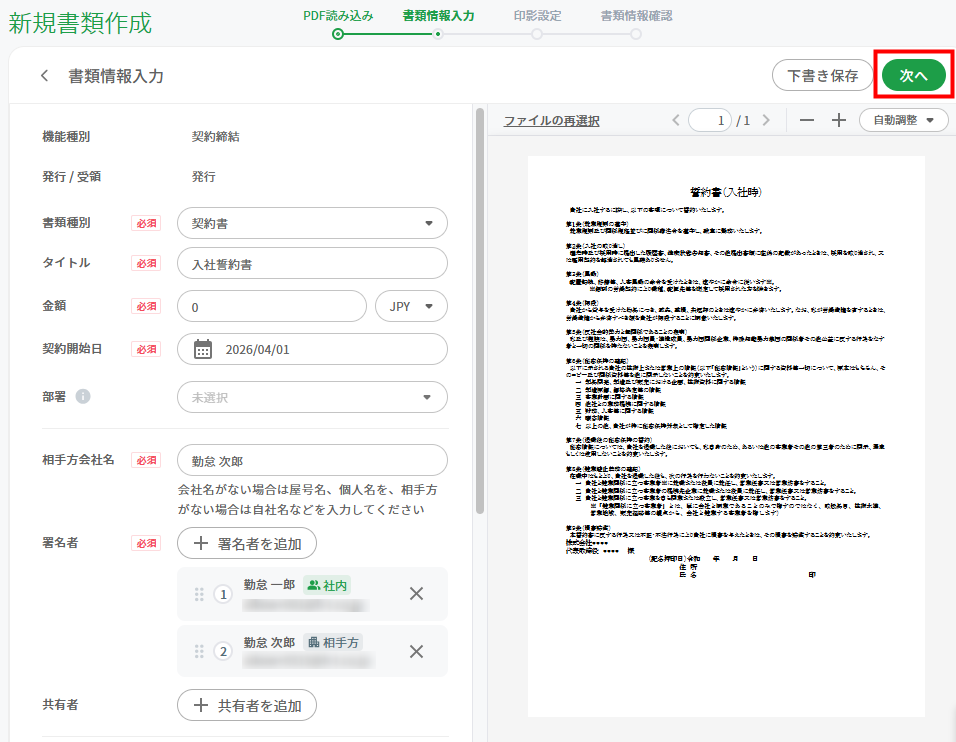This screenshot has height=742, width=956.
Task: Click the 共有者を追加 button
Action: pos(247,705)
